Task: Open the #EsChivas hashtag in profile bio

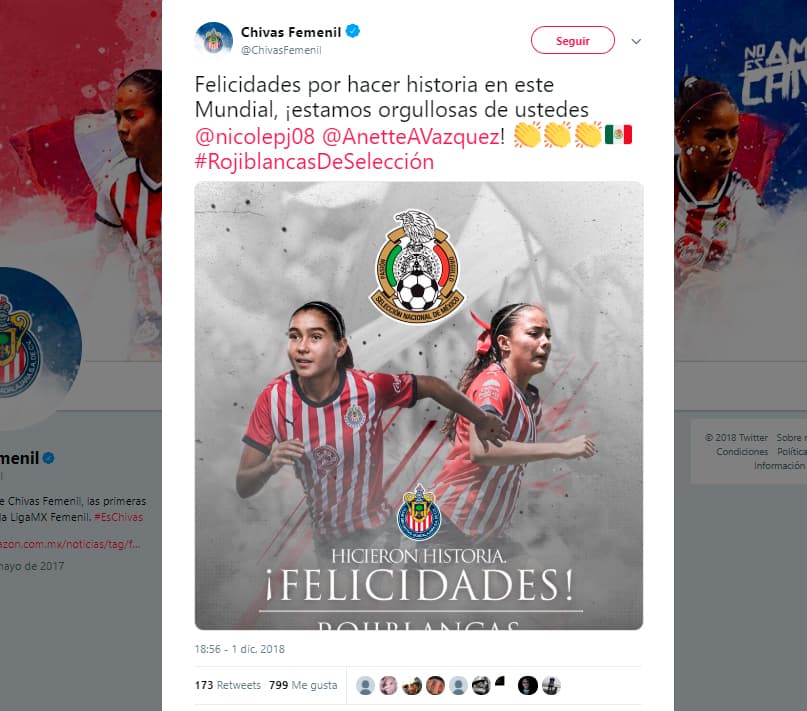Action: click(x=118, y=517)
